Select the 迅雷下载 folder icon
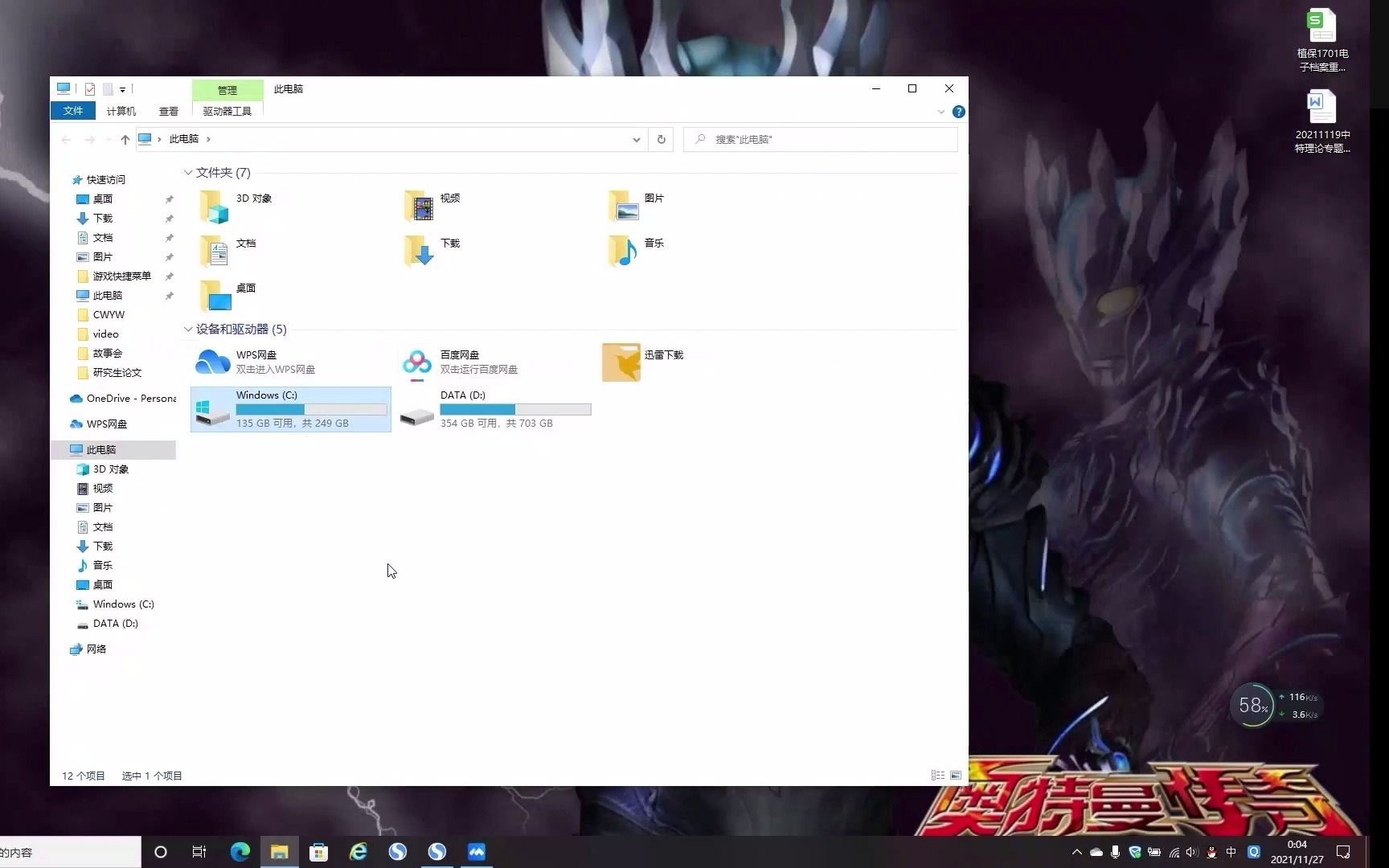This screenshot has height=868, width=1389. tap(621, 362)
